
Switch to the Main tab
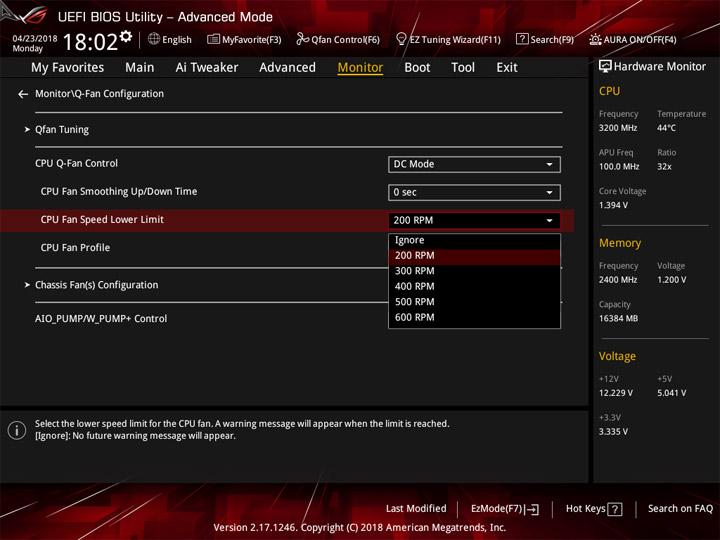click(x=140, y=68)
